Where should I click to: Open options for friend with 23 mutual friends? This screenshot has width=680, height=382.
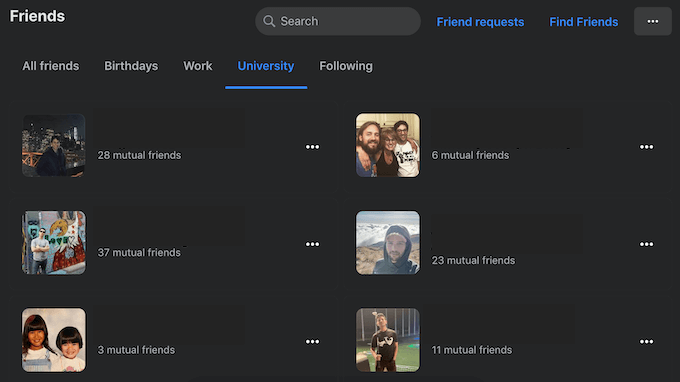click(646, 244)
